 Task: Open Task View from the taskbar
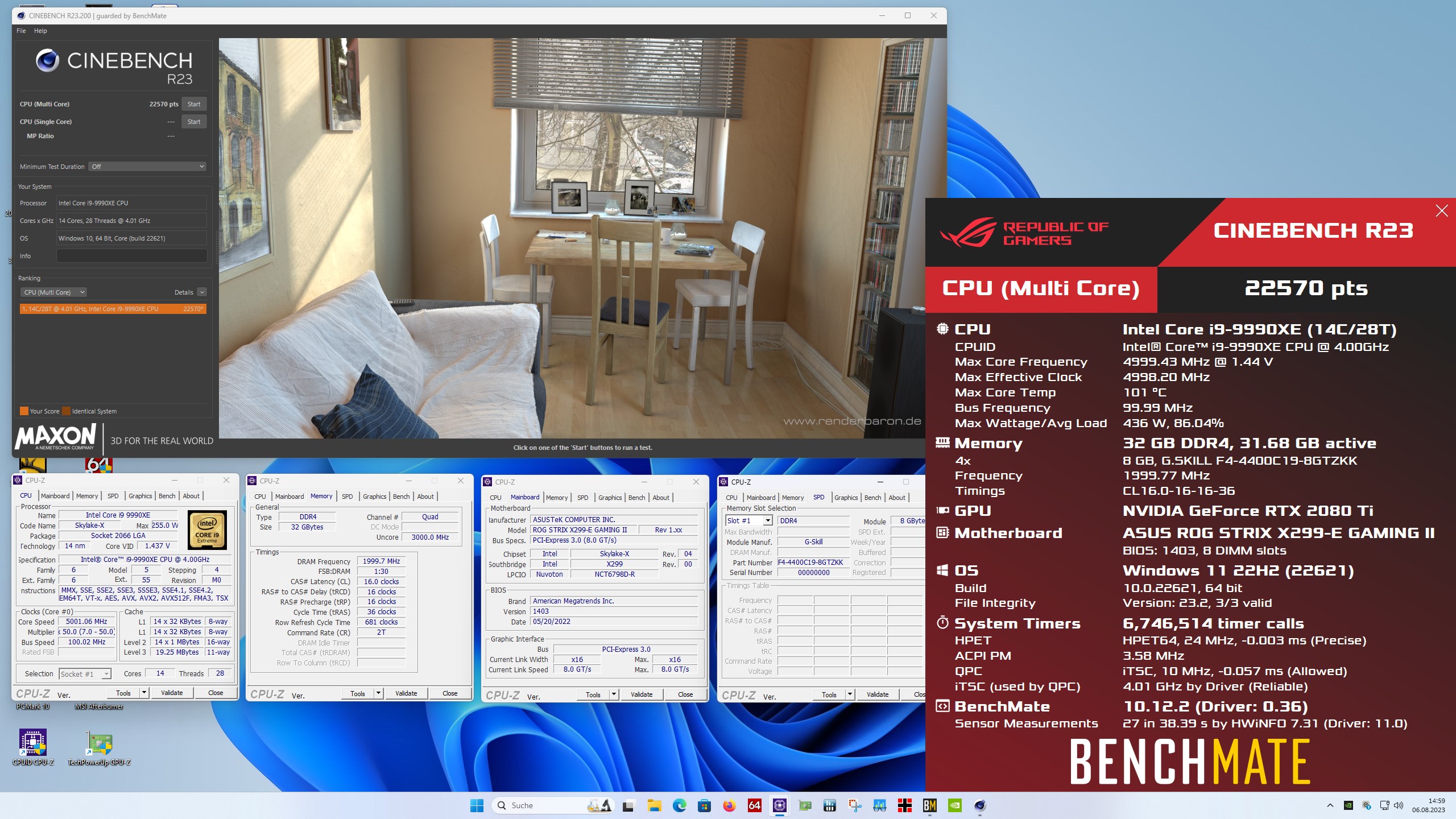pyautogui.click(x=628, y=805)
